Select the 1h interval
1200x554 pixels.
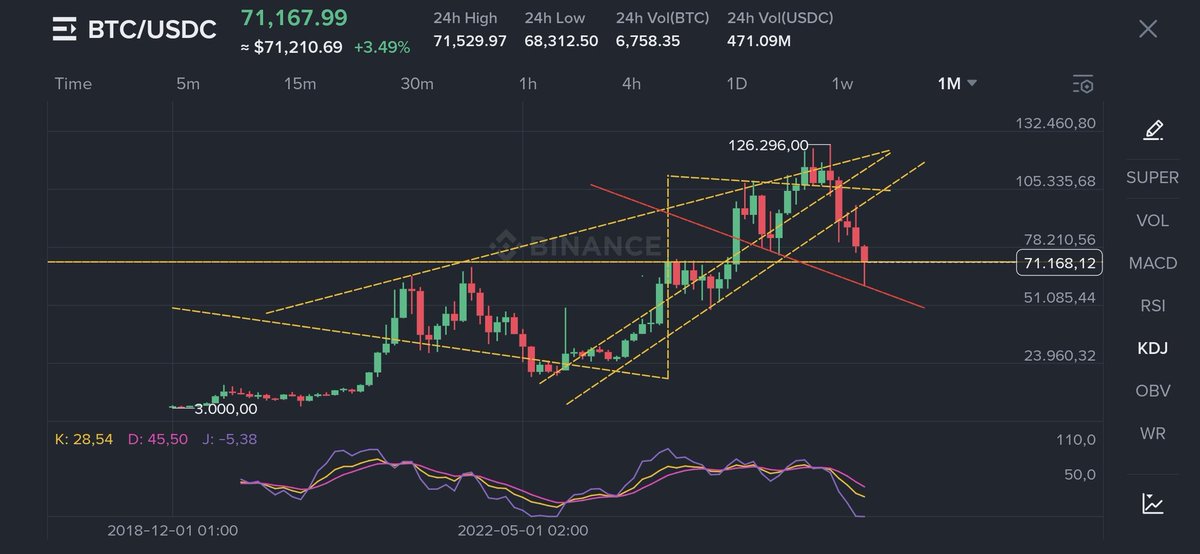click(528, 84)
